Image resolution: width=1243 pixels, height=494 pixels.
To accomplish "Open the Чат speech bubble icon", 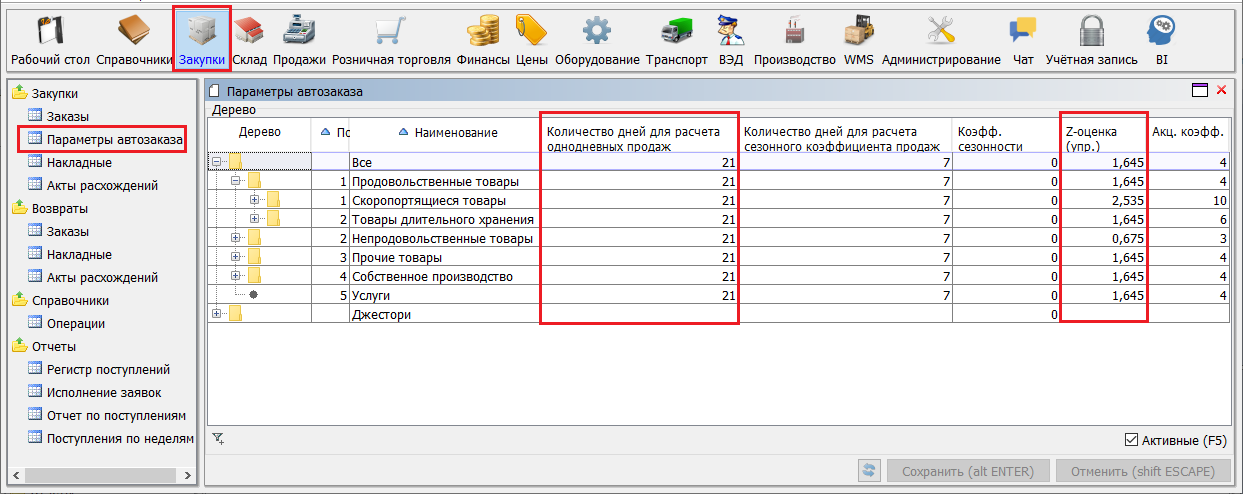I will 1023,30.
